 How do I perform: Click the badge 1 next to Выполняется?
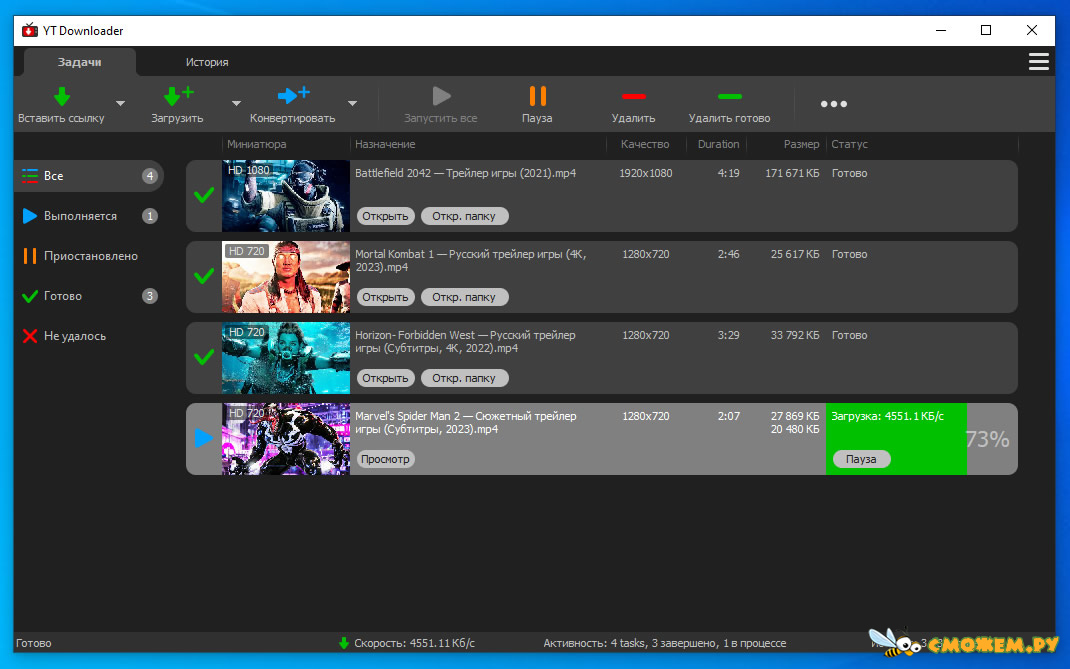pyautogui.click(x=149, y=216)
